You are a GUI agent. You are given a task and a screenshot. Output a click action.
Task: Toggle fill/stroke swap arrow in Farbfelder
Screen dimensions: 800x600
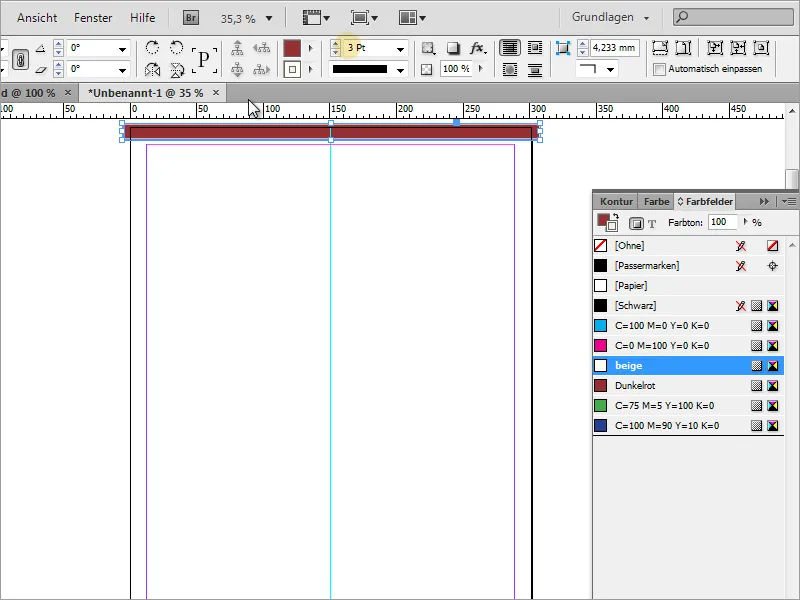point(616,216)
